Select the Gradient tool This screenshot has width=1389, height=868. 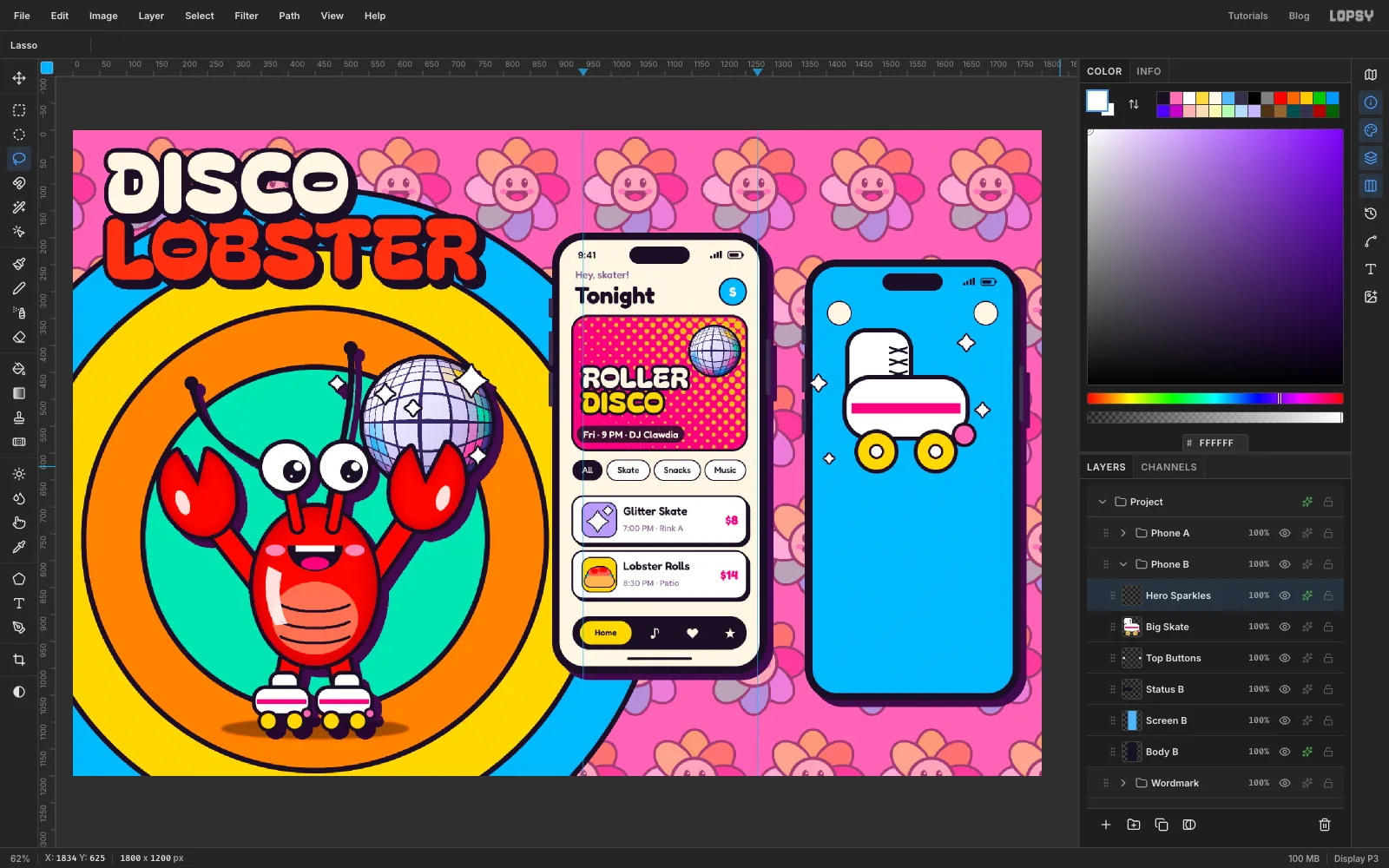tap(19, 393)
